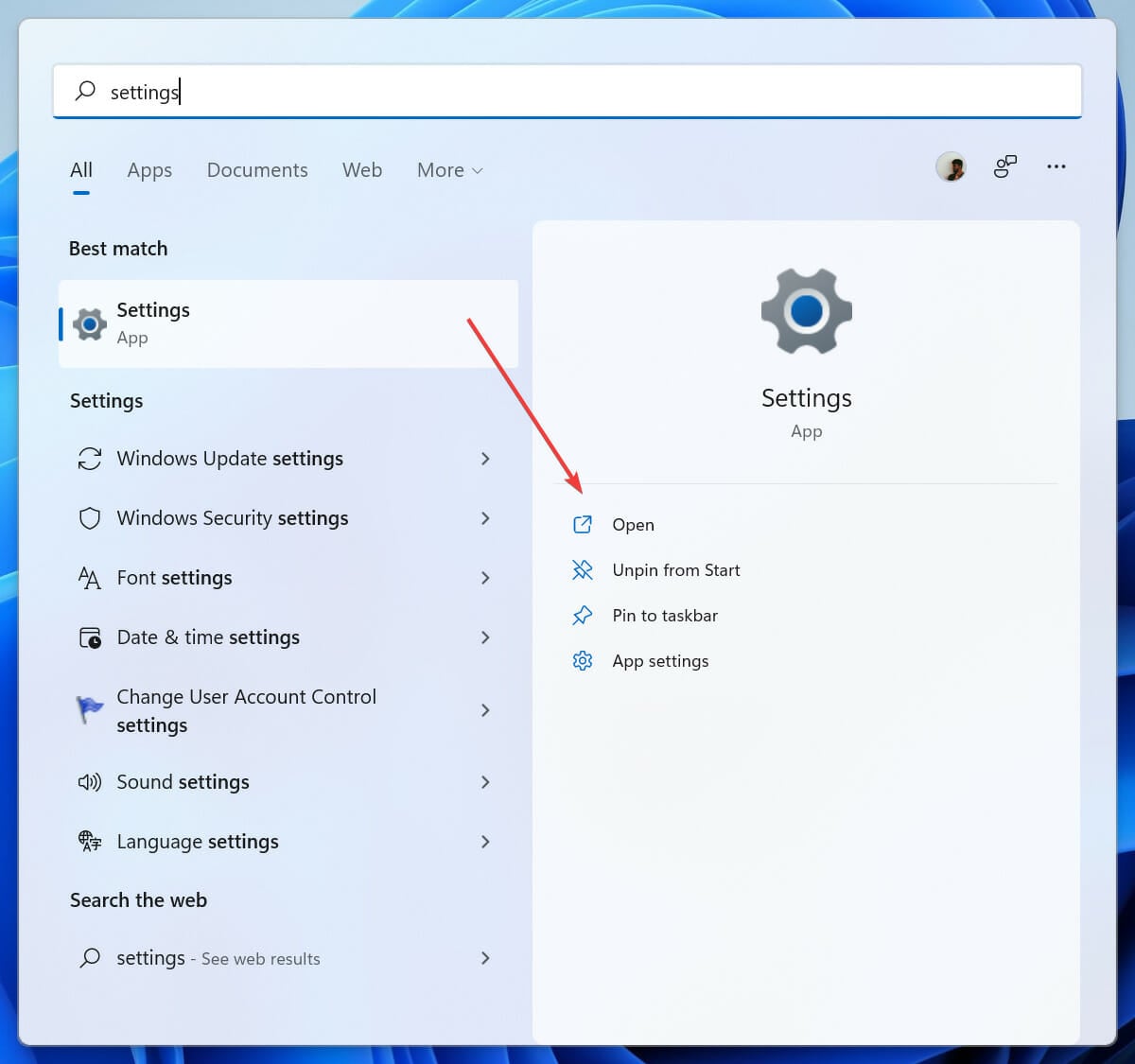Expand the web results chevron for settings

[x=485, y=958]
